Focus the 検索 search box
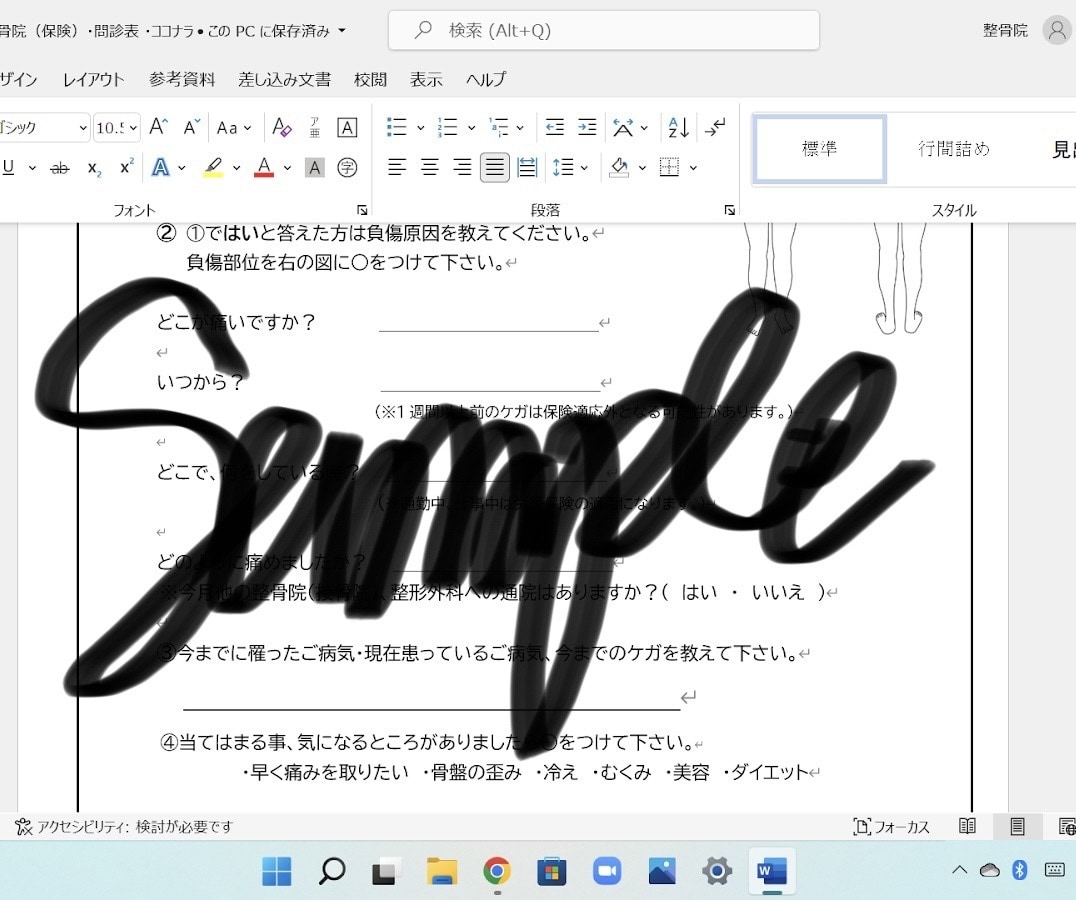 pyautogui.click(x=604, y=30)
